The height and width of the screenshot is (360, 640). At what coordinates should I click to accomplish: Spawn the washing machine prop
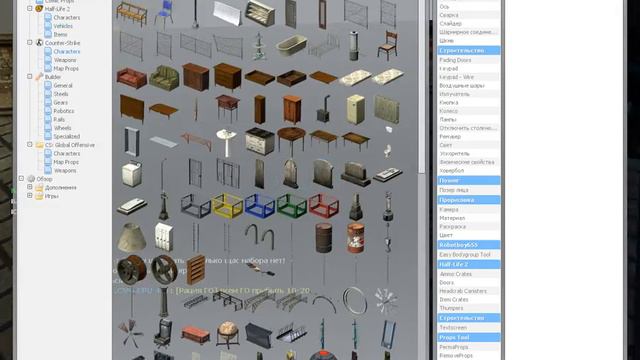[132, 174]
